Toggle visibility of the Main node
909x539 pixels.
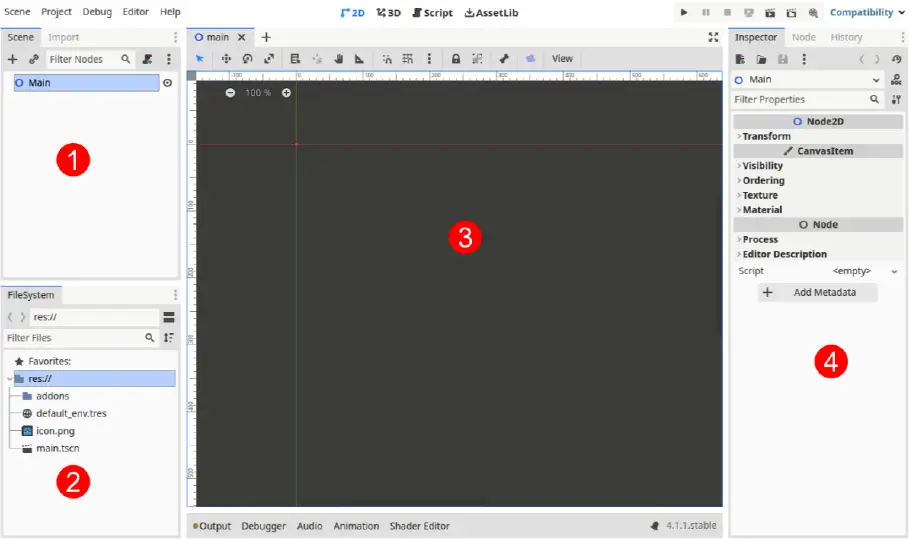[x=167, y=83]
